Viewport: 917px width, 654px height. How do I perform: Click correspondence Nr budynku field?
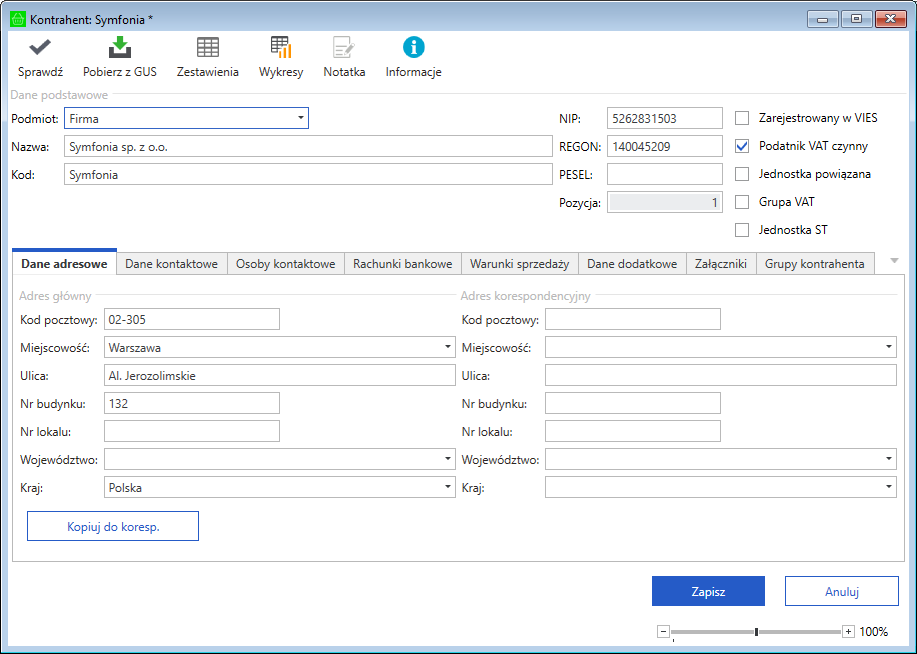click(x=633, y=404)
